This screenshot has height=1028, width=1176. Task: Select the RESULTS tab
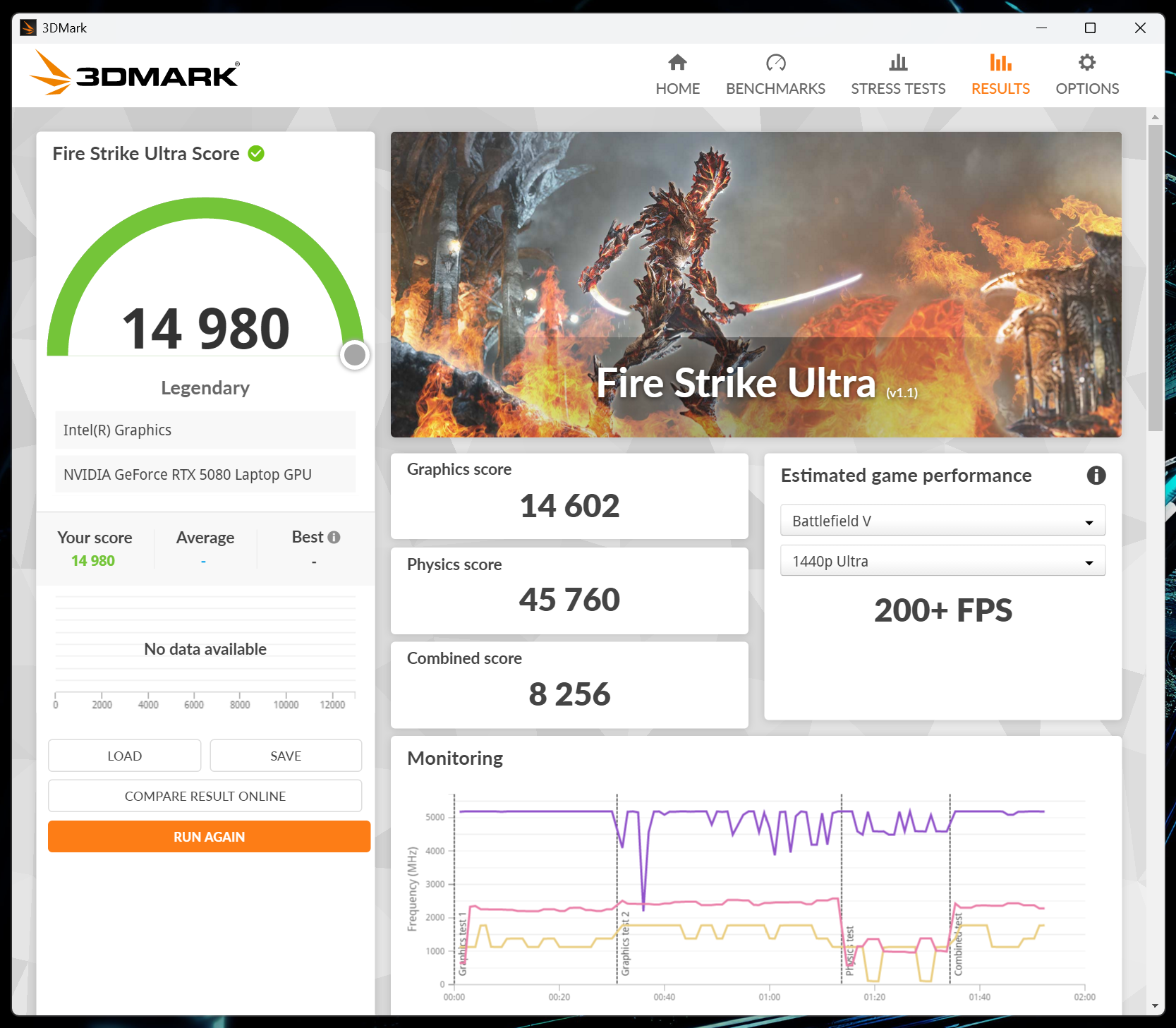(x=1000, y=73)
